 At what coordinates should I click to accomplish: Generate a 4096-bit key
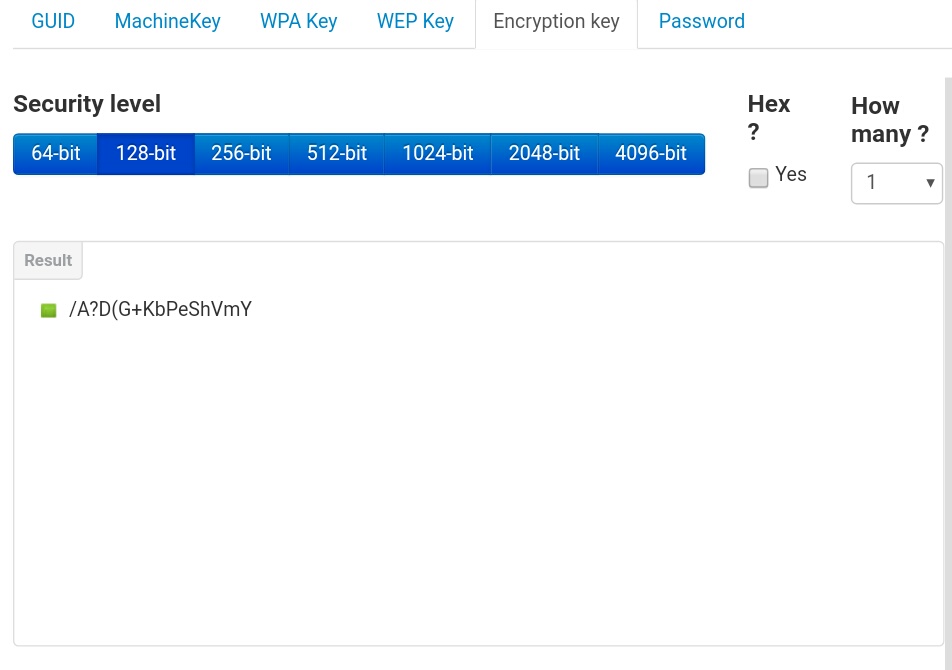click(651, 154)
